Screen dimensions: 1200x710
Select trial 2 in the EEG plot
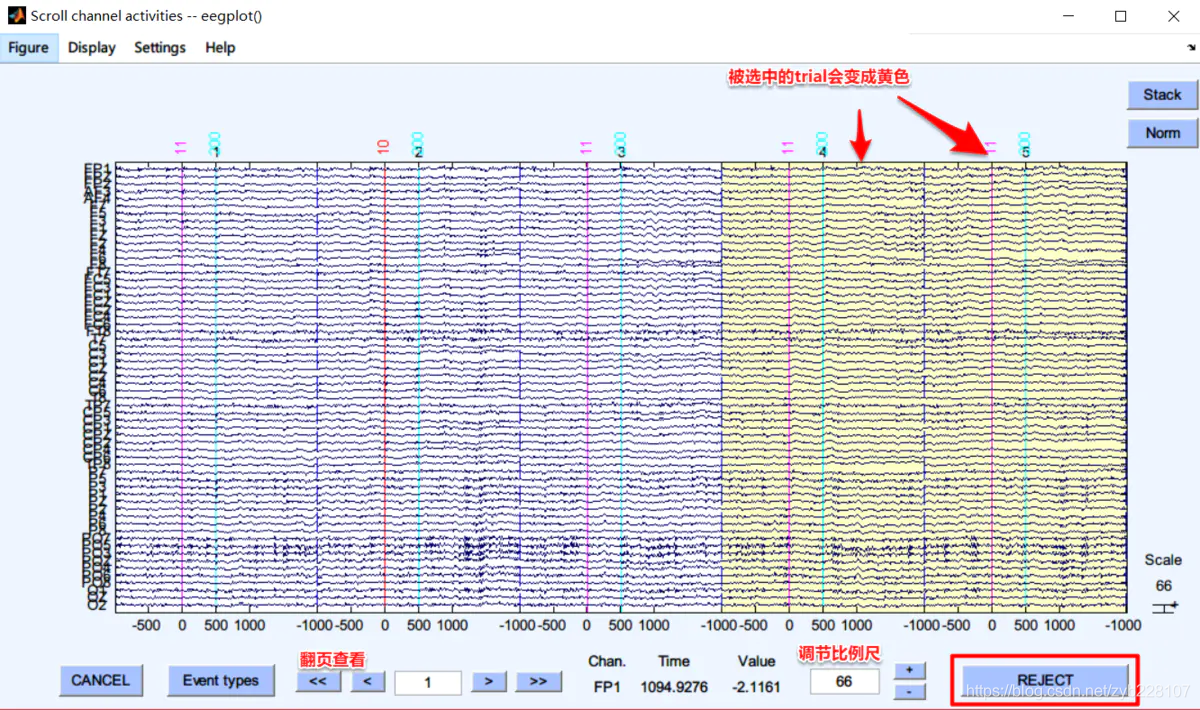(x=418, y=387)
